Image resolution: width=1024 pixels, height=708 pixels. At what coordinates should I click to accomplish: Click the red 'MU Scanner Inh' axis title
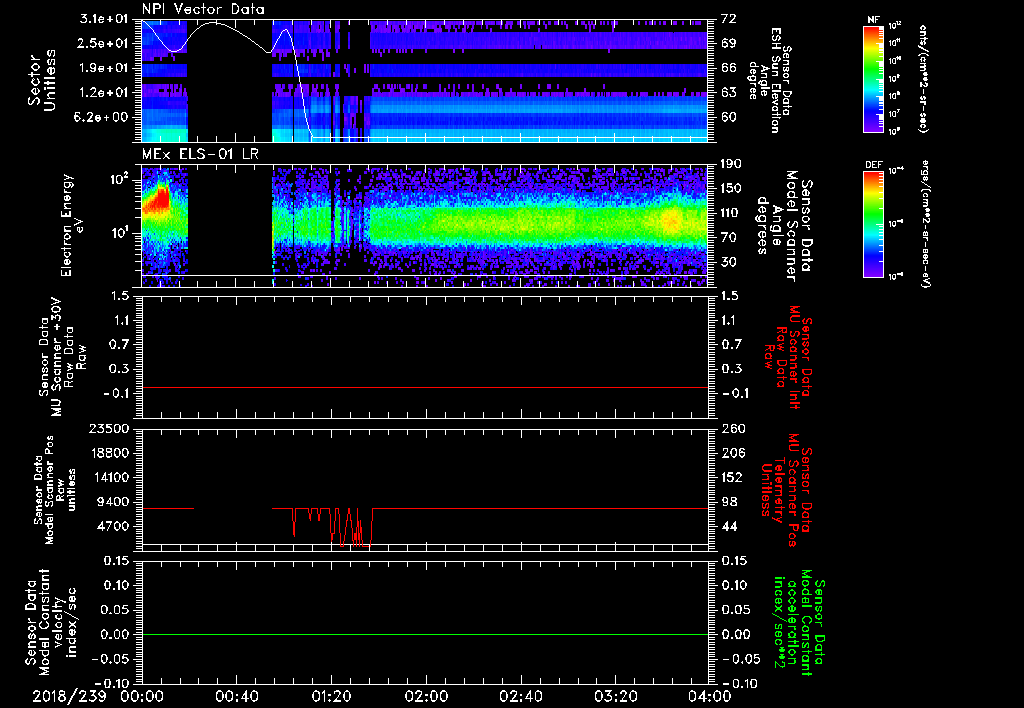click(x=787, y=357)
